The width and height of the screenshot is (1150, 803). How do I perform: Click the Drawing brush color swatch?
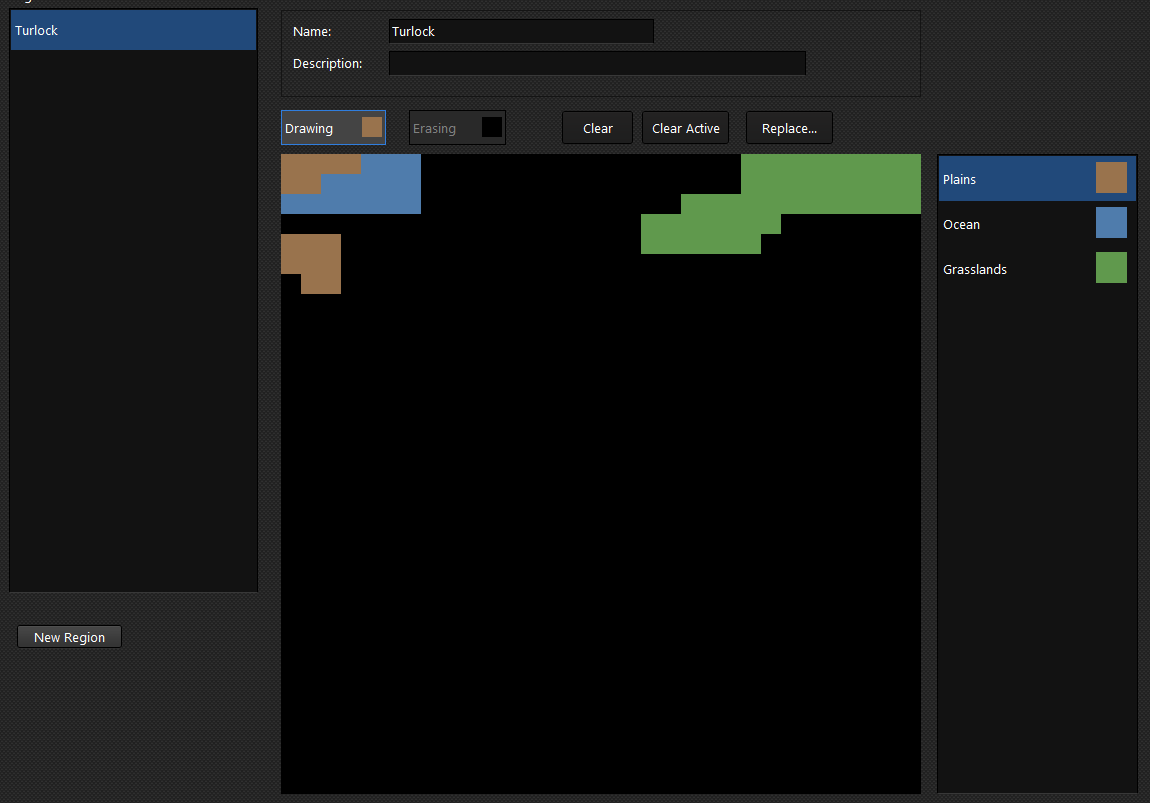(371, 127)
